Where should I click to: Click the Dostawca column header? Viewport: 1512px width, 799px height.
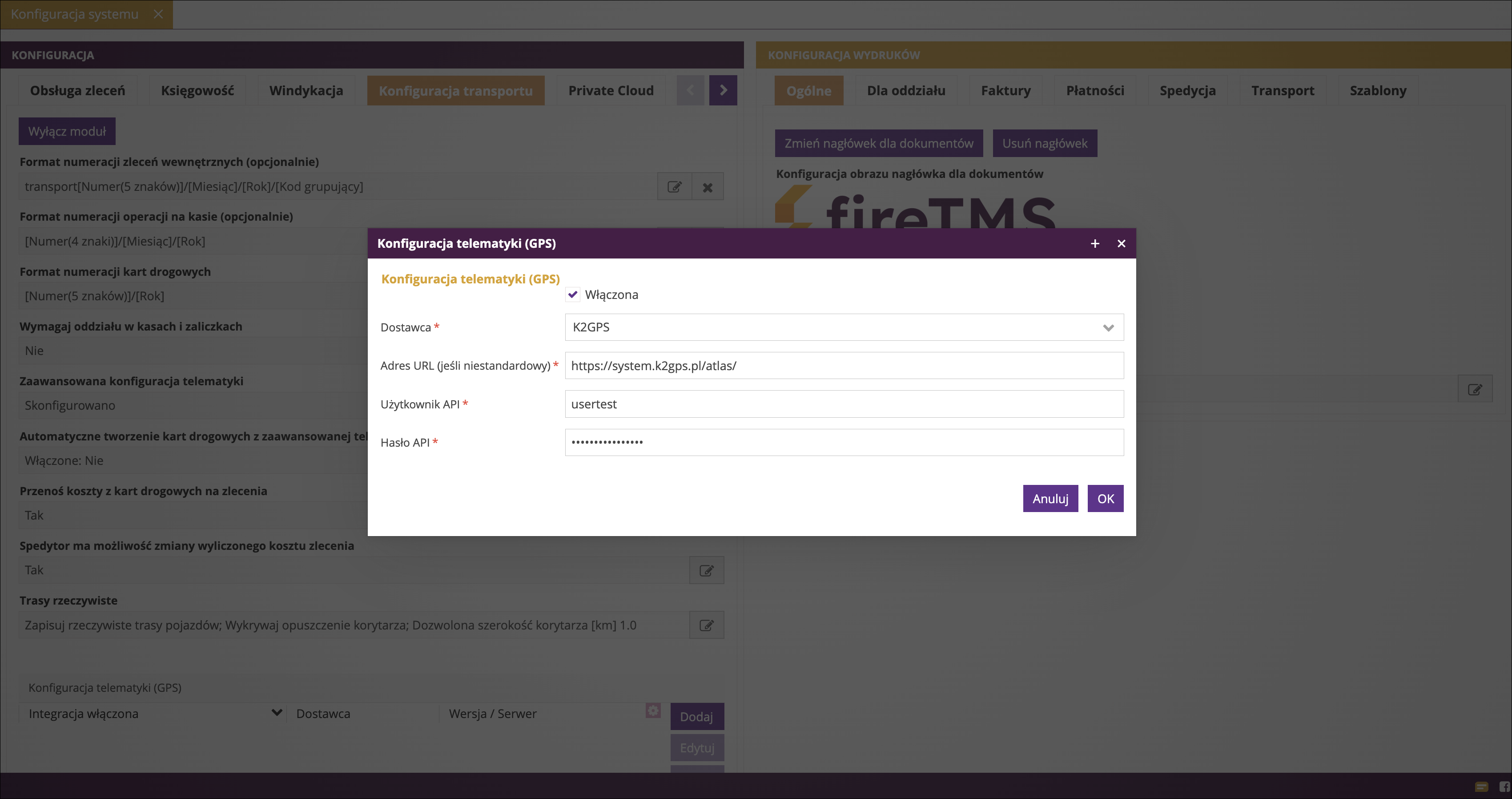click(x=363, y=714)
